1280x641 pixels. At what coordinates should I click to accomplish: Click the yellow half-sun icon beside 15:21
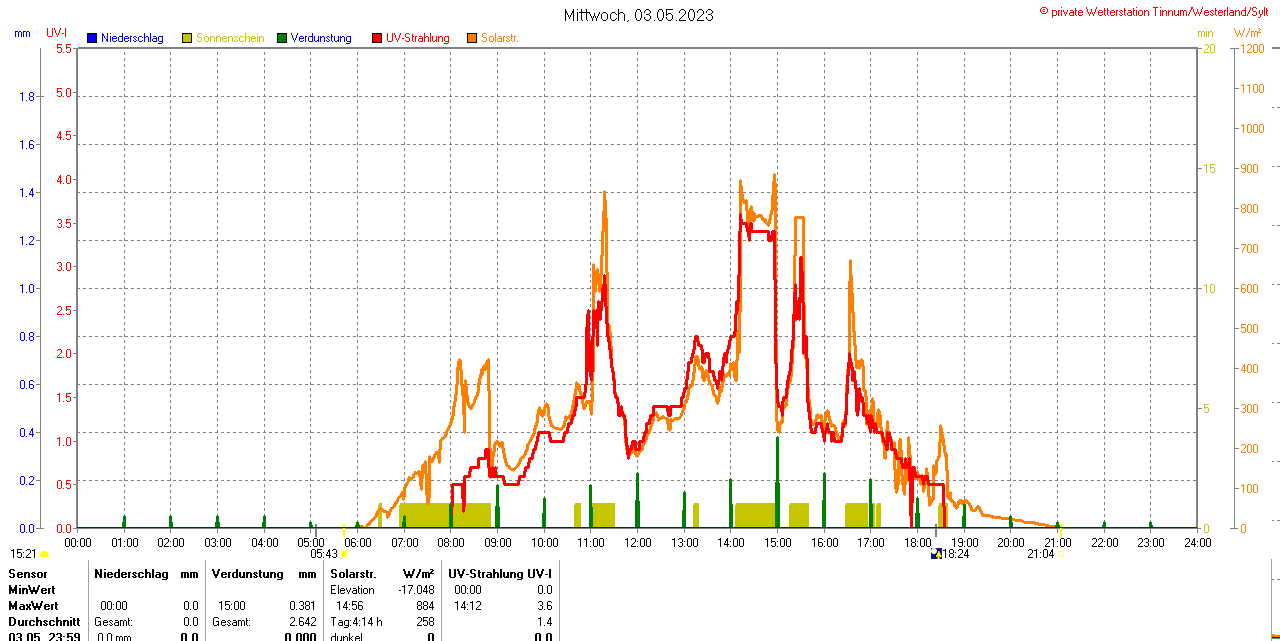(x=44, y=553)
